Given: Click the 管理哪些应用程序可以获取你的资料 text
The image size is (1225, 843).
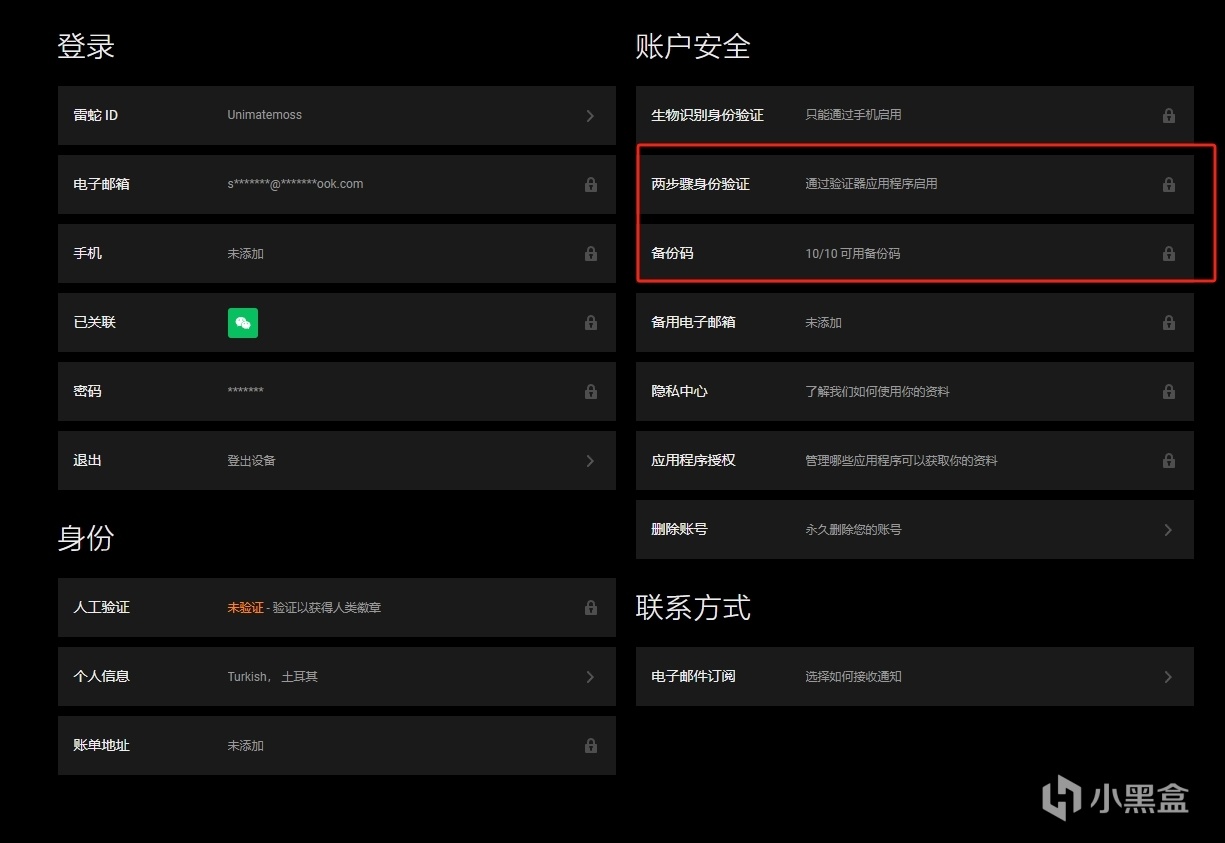Looking at the screenshot, I should (x=901, y=460).
